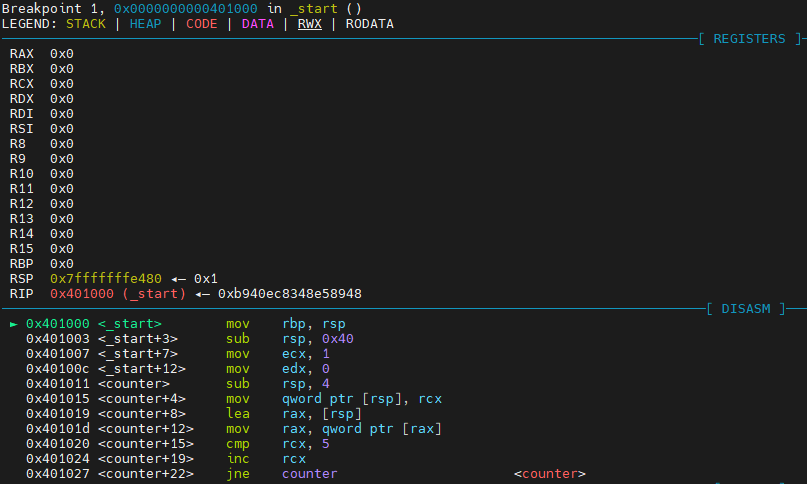Select the RSI register row

pos(42,128)
